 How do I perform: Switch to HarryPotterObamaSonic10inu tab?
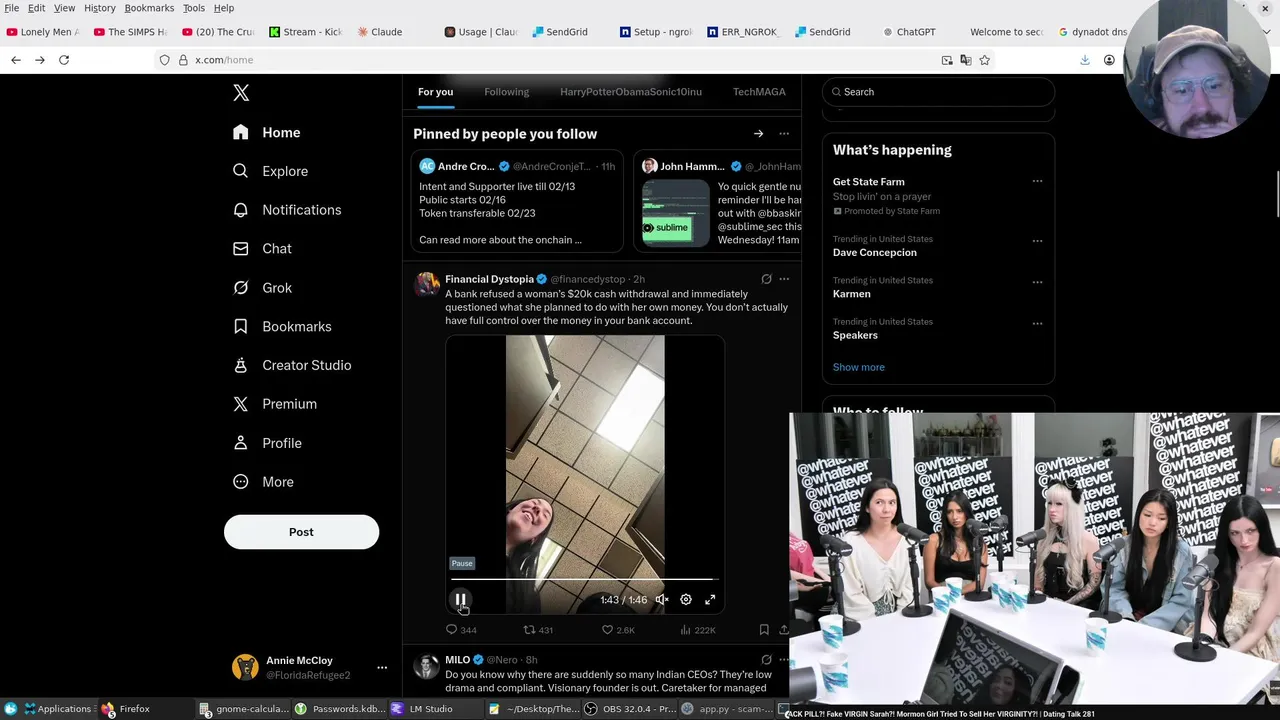coord(631,92)
